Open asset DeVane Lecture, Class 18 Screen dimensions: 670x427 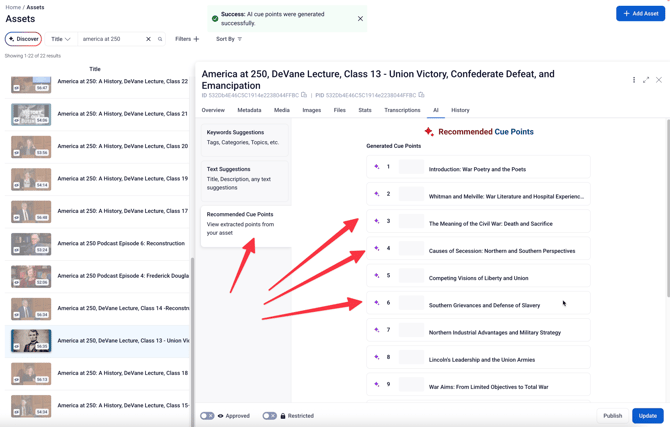pyautogui.click(x=122, y=373)
